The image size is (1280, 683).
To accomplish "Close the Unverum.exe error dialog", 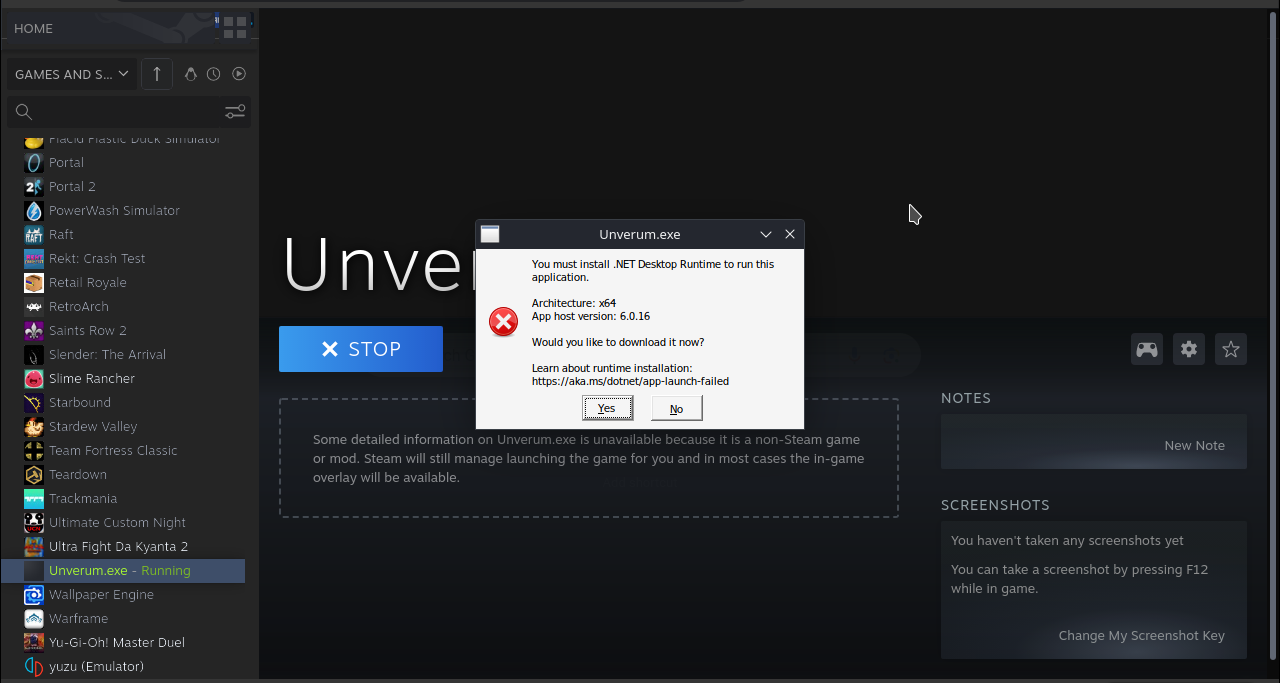I will [x=790, y=234].
